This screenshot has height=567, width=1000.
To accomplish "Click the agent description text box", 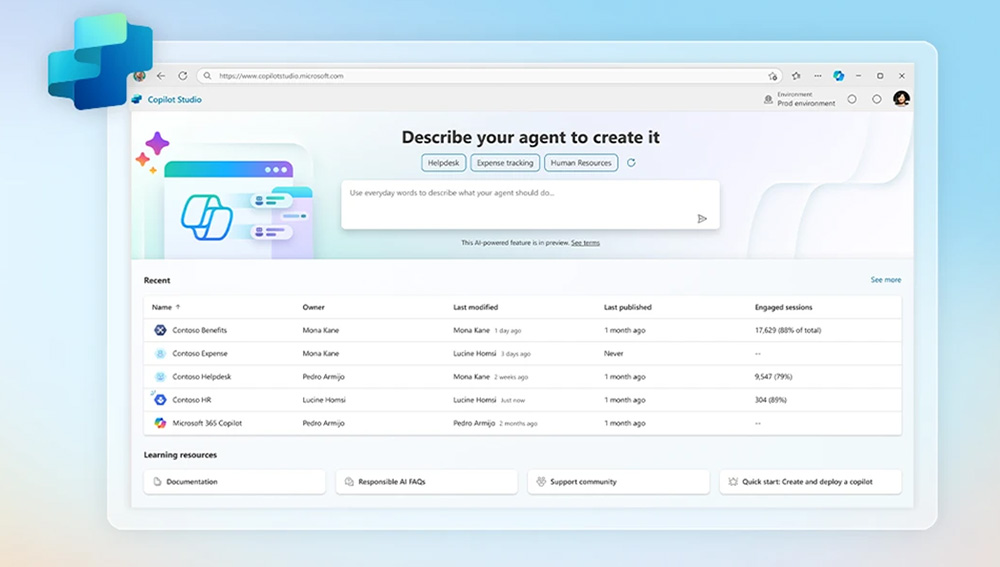I will coord(530,205).
